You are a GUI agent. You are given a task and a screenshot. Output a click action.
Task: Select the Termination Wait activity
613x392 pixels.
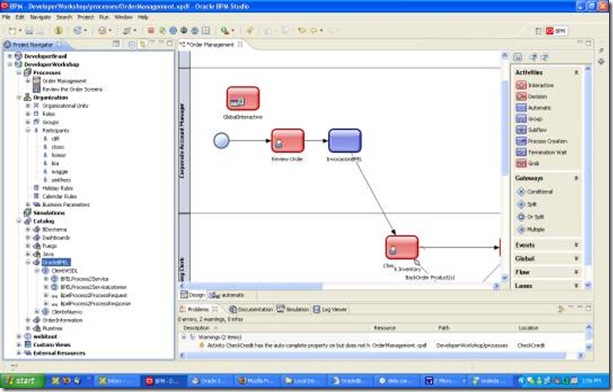pos(541,152)
